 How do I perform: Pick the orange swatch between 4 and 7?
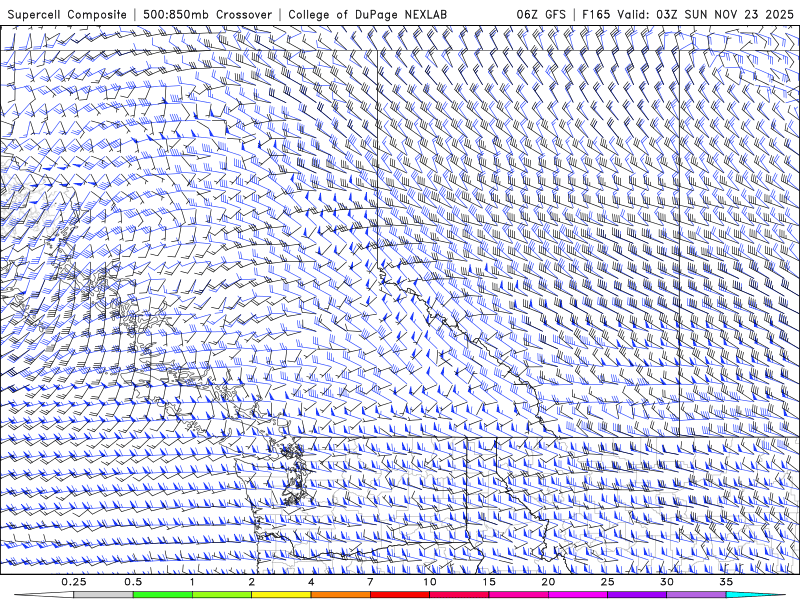[340, 595]
